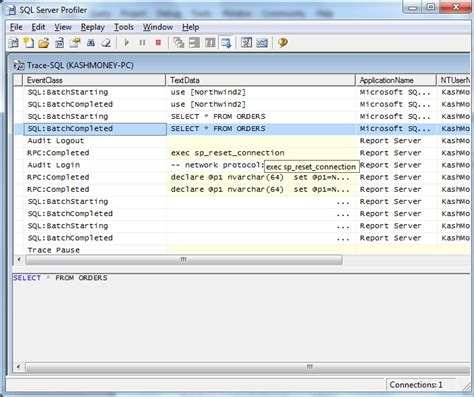474x397 pixels.
Task: Click the Help question mark toolbar icon
Action: coord(283,43)
